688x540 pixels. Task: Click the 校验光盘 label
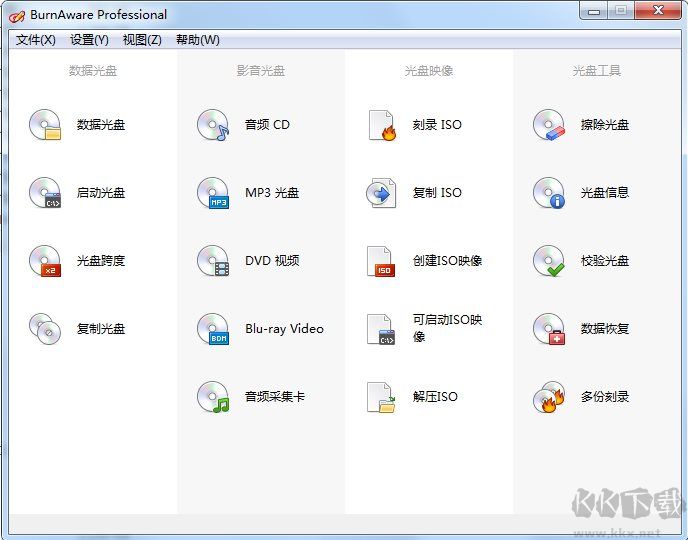click(605, 261)
